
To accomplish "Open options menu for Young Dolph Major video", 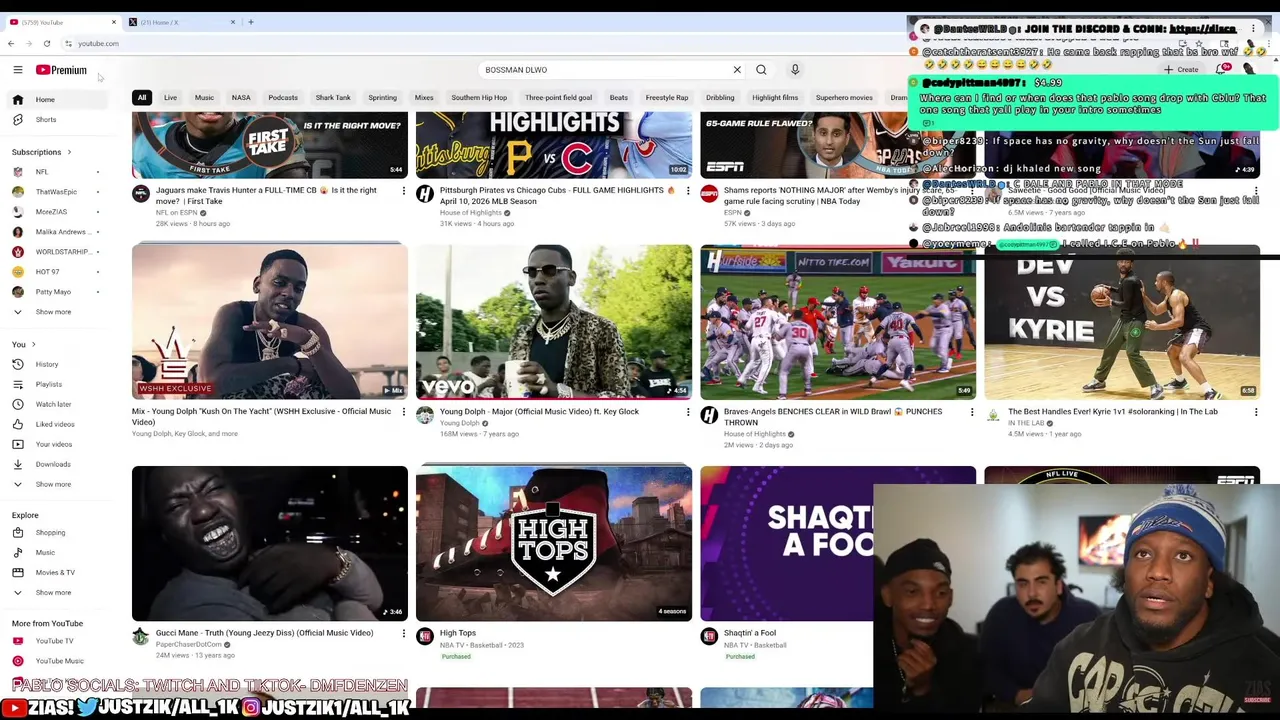I will tap(688, 412).
